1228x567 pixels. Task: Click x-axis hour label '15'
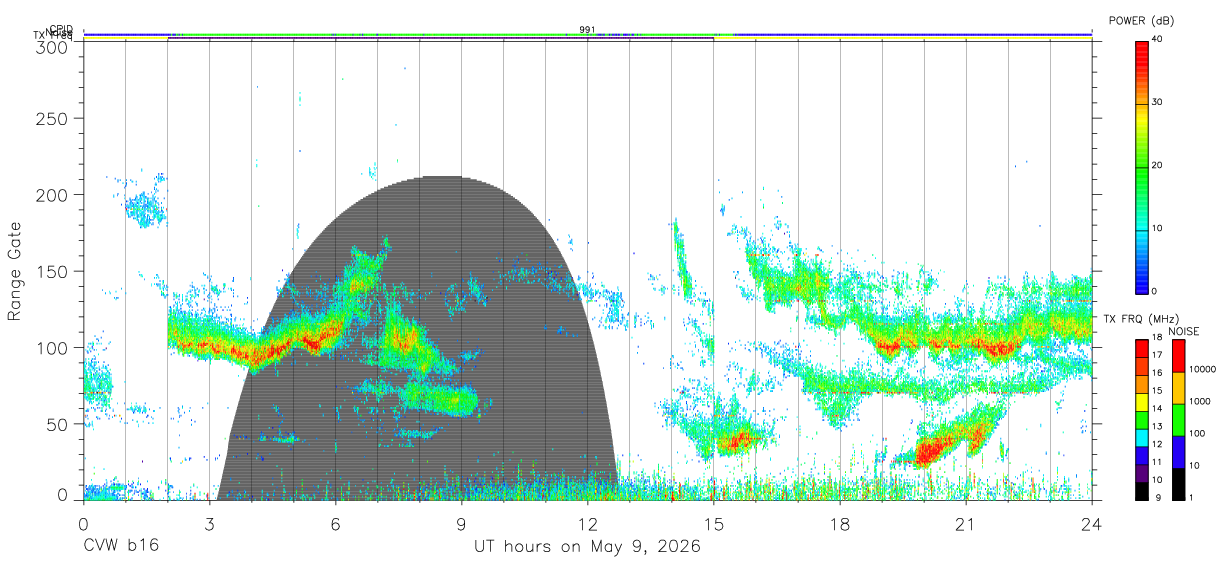pos(714,524)
